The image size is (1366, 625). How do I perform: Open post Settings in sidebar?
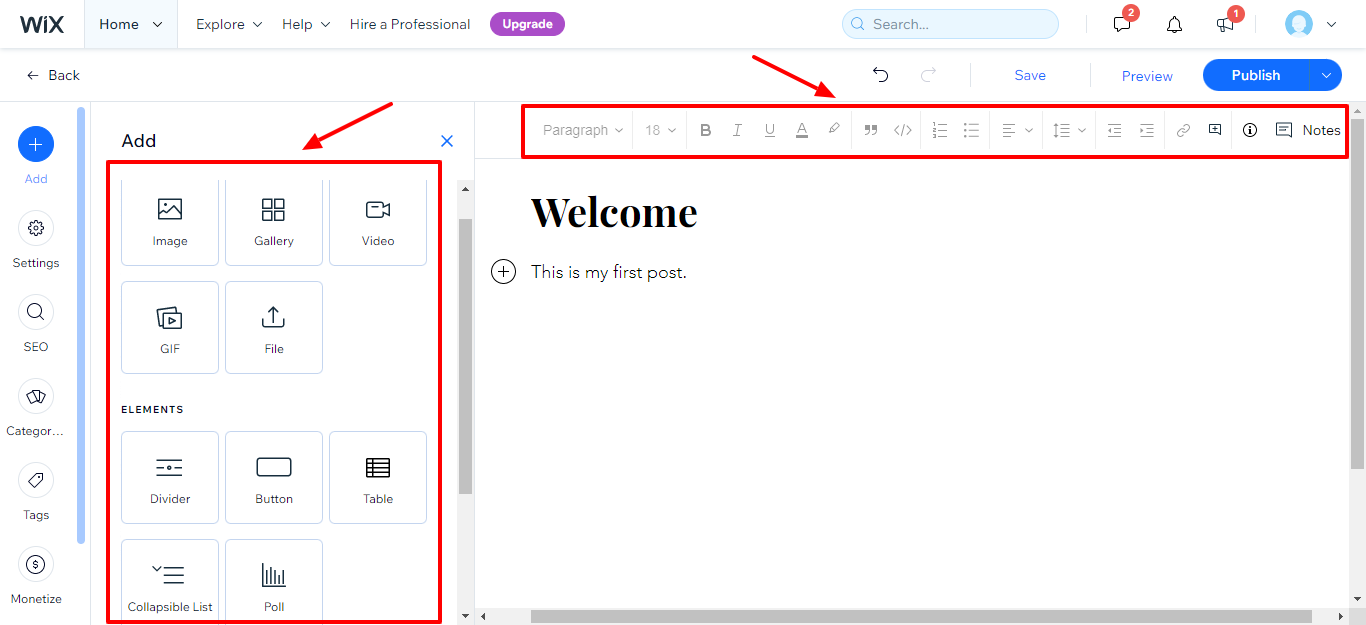(36, 241)
